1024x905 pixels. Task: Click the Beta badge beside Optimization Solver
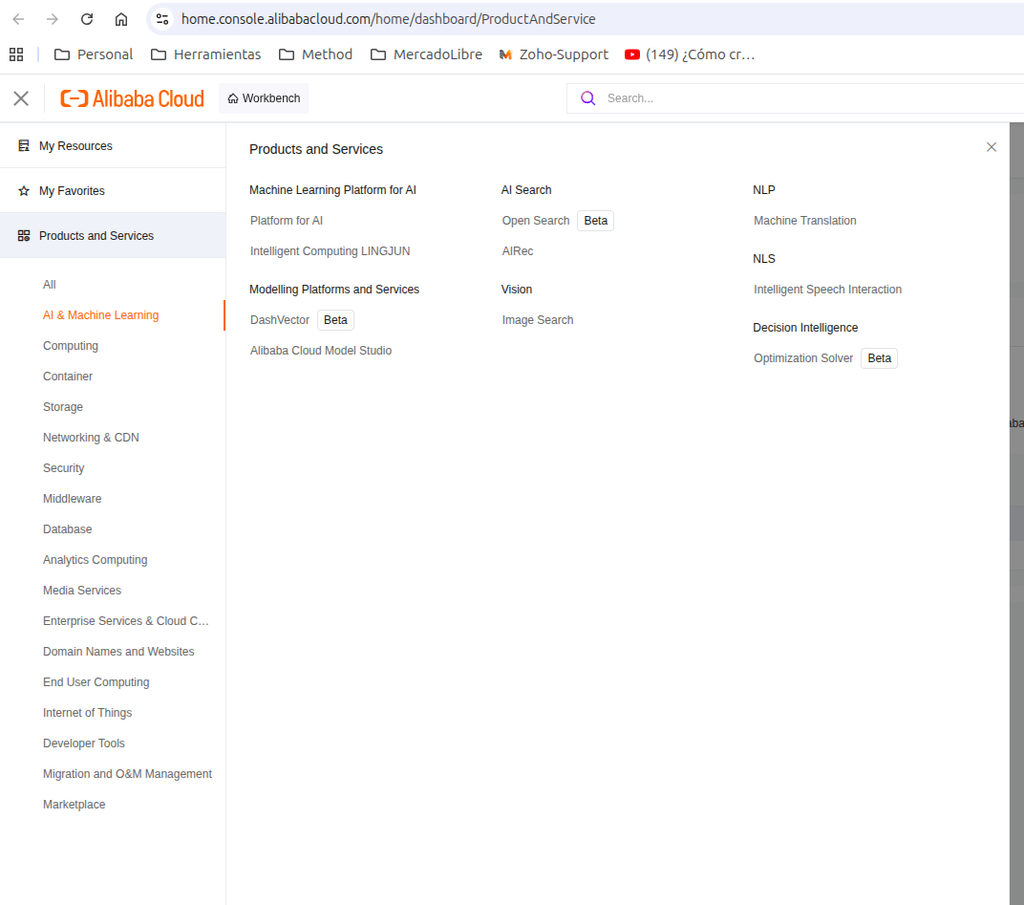point(879,358)
